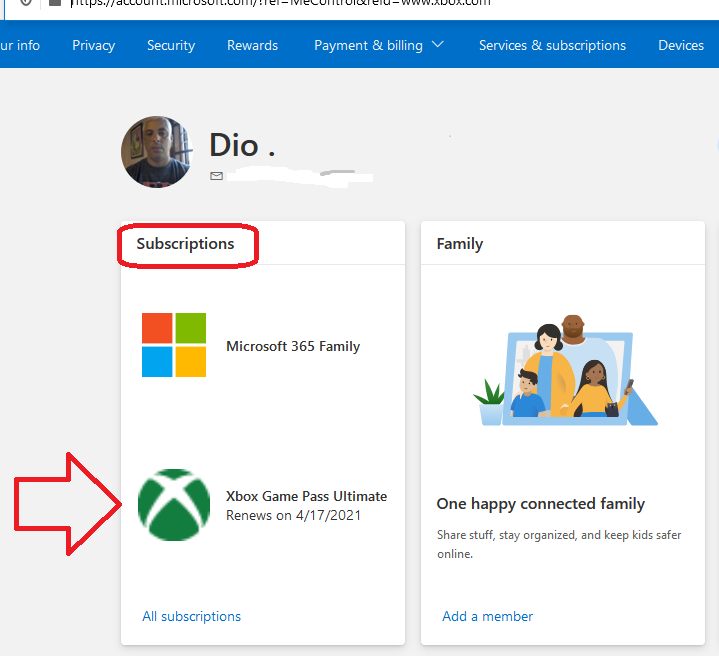The image size is (719, 656).
Task: Go to the Security tab
Action: coord(171,45)
